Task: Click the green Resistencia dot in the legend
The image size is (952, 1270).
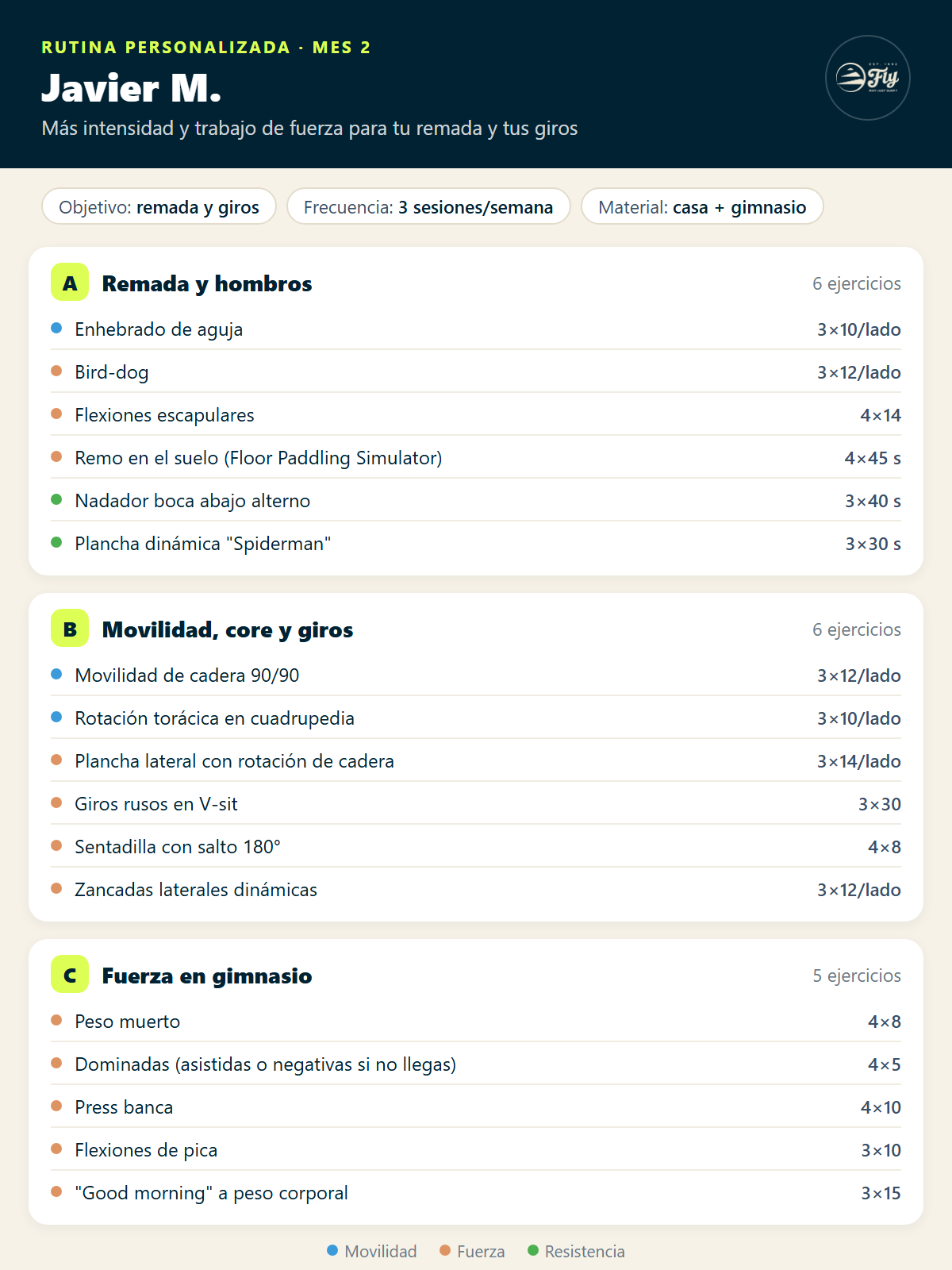Action: point(533,1251)
